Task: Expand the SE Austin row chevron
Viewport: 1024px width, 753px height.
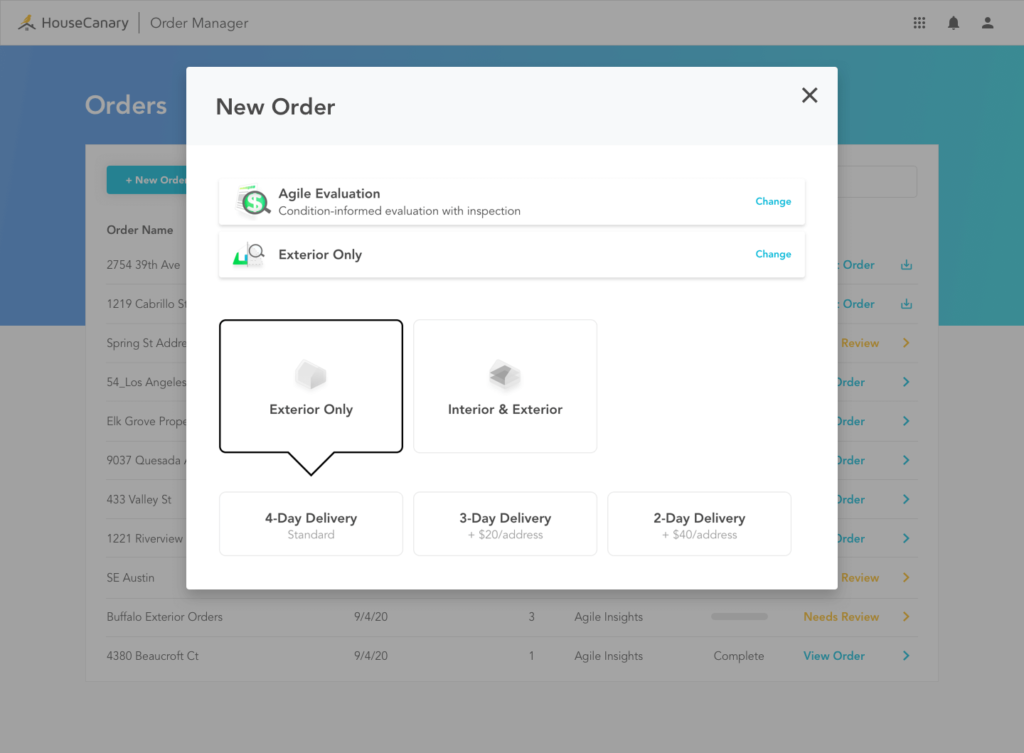Action: [906, 578]
